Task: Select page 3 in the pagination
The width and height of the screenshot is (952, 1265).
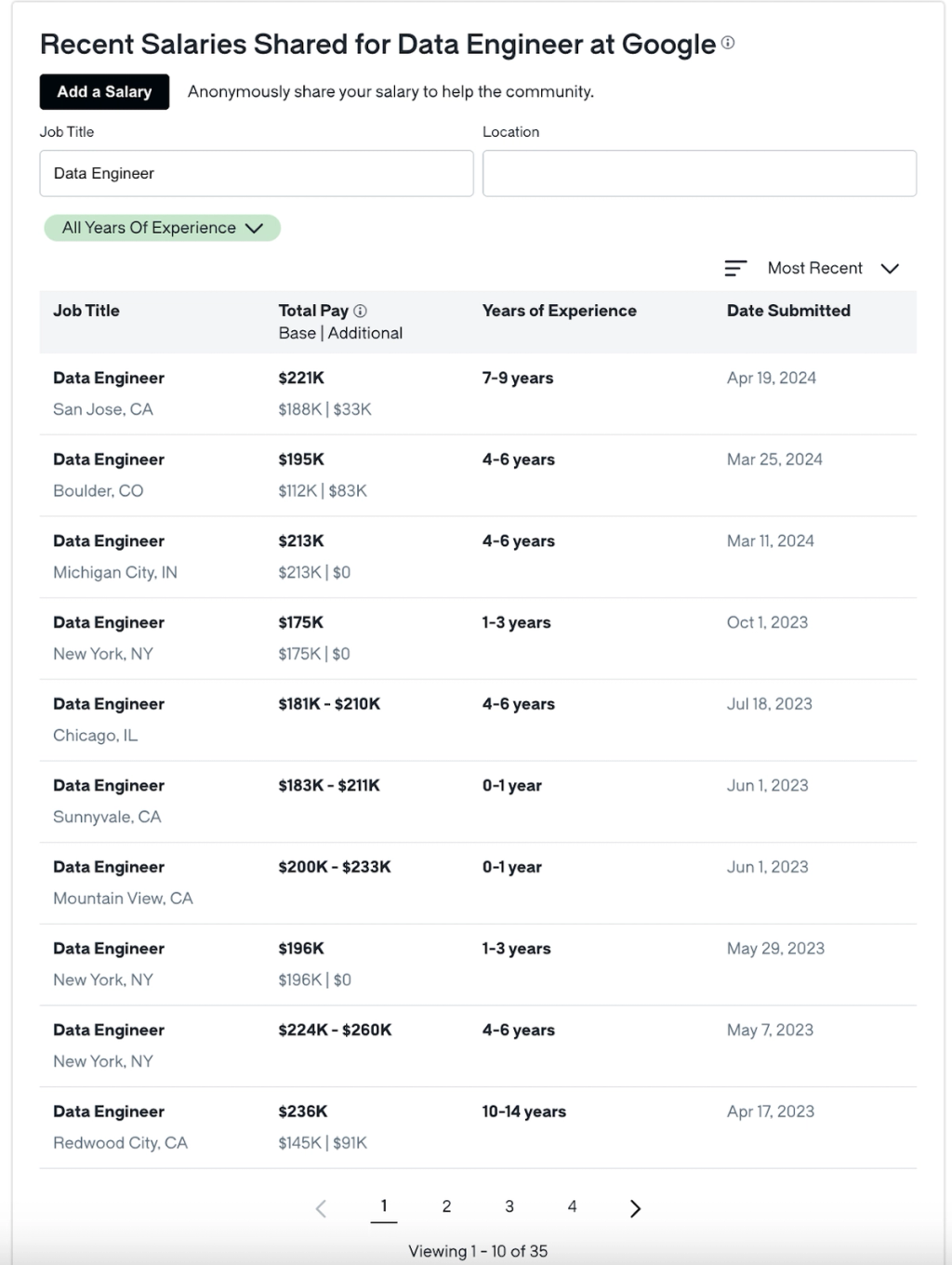Action: 509,1206
